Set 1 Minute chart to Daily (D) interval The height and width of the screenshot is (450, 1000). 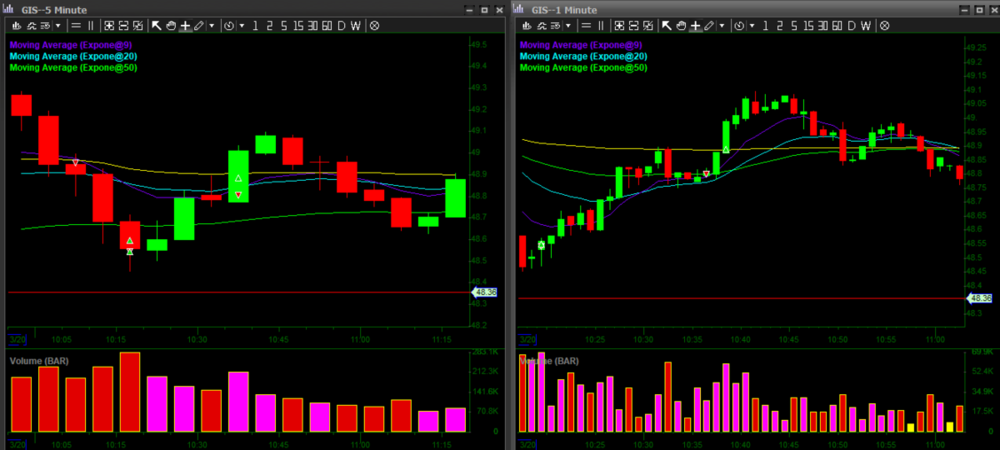850,25
